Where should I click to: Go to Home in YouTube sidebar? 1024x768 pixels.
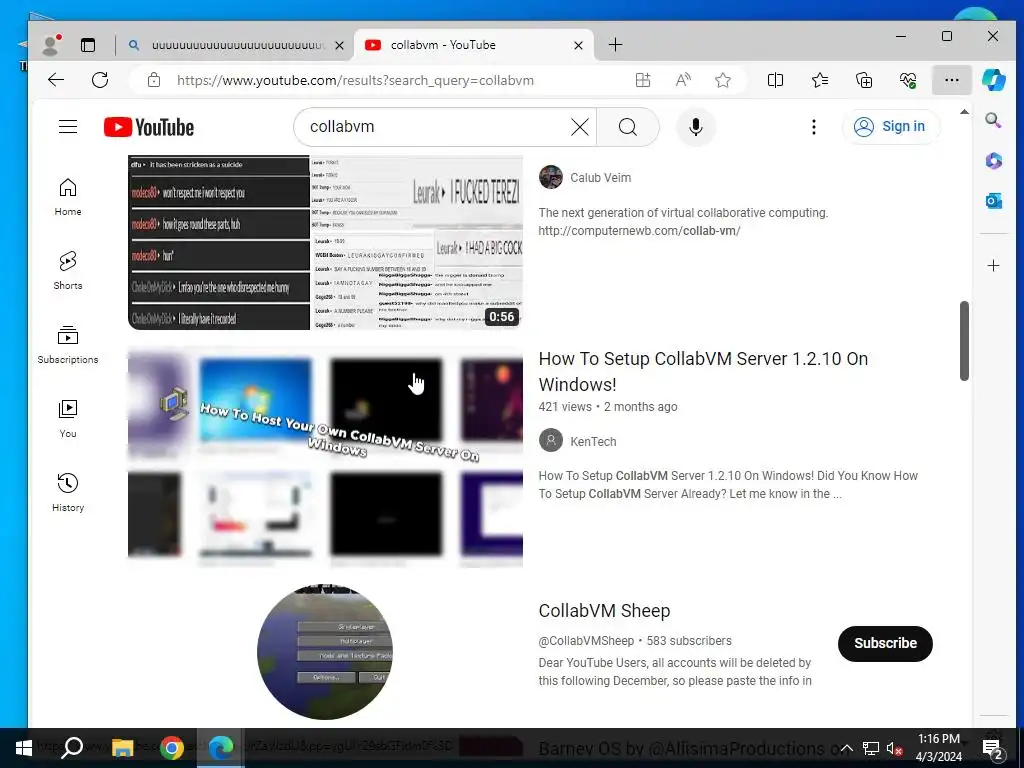pos(68,197)
